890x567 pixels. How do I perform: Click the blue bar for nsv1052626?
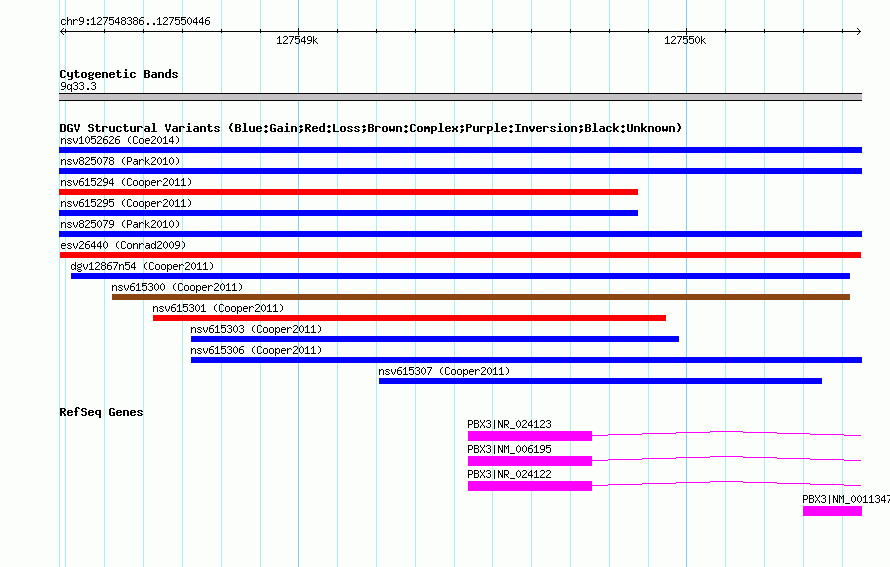click(x=460, y=150)
